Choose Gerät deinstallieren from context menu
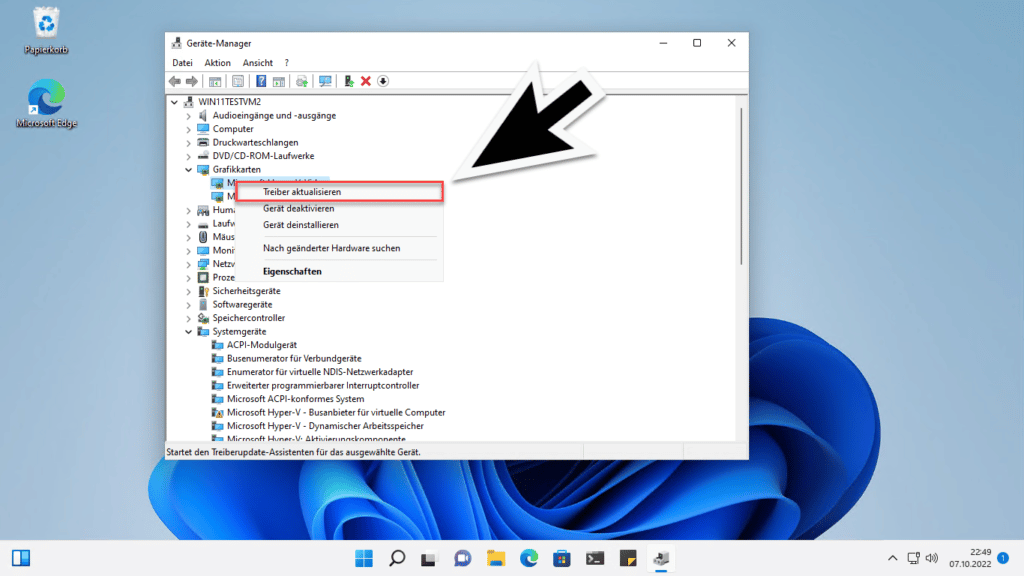 (x=340, y=225)
